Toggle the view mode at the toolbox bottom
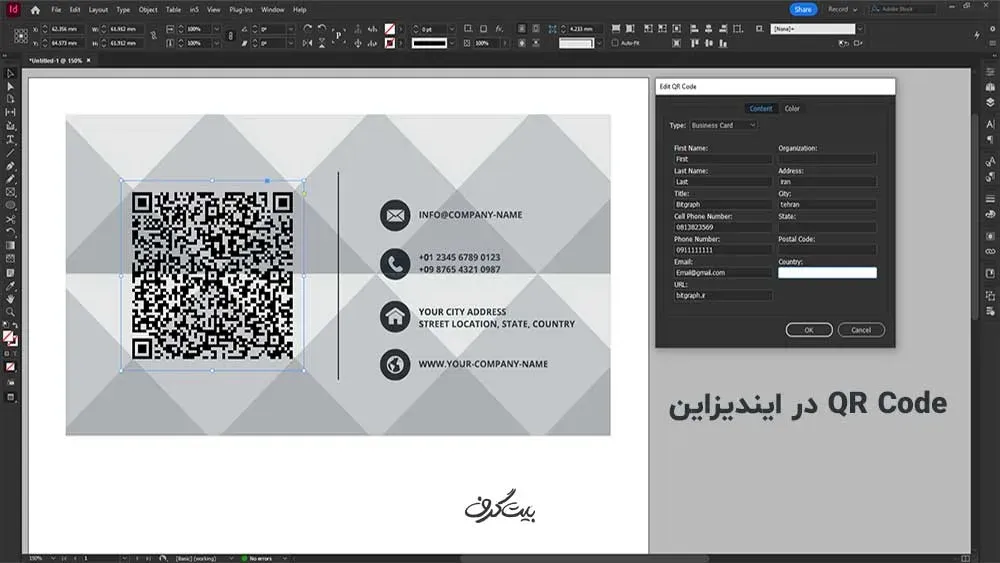Screen dimensions: 1000x563 click(10, 397)
